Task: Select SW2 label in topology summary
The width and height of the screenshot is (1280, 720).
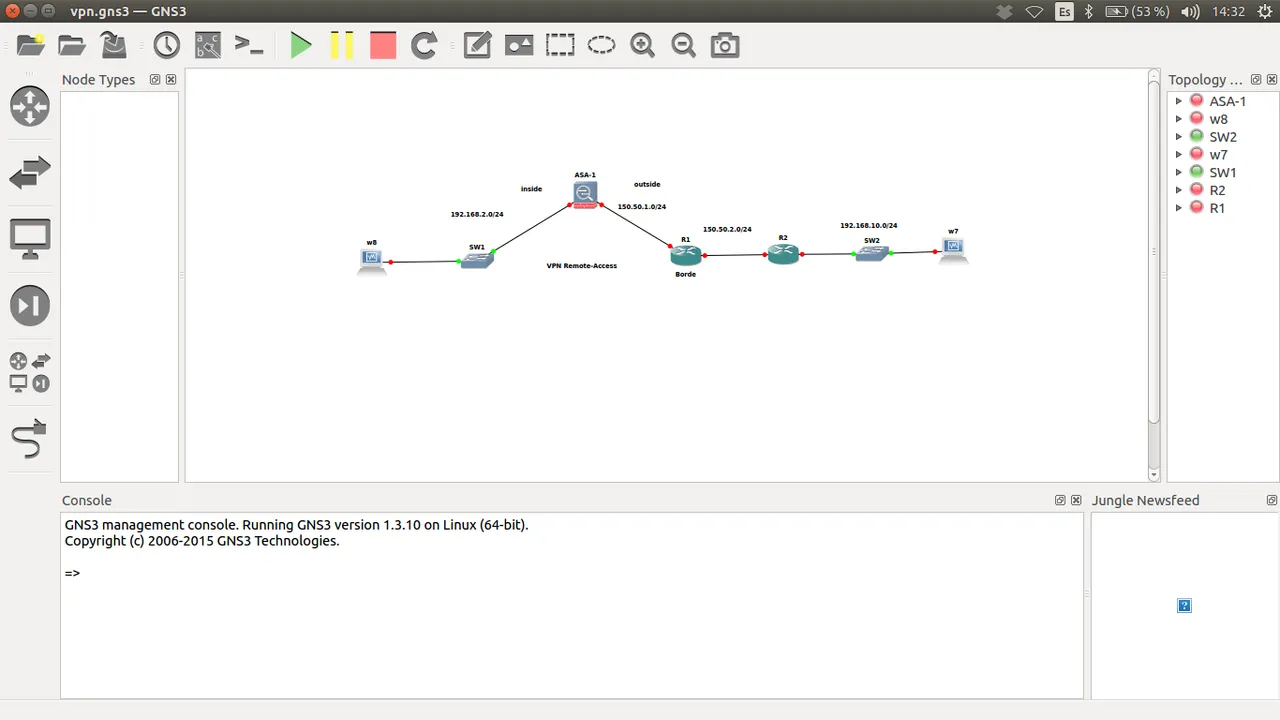Action: pos(1223,137)
